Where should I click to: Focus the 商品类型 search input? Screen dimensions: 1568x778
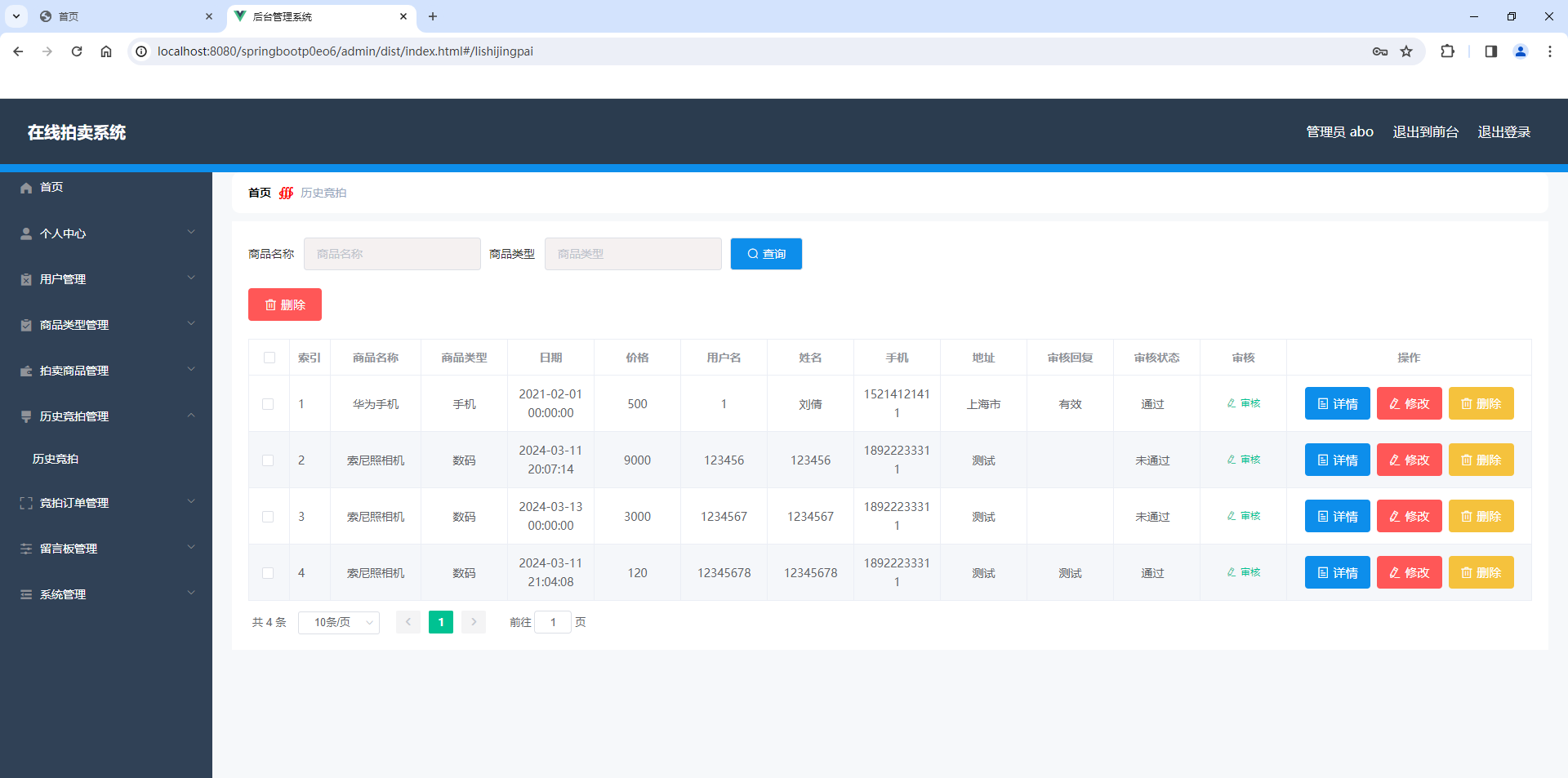(x=633, y=254)
